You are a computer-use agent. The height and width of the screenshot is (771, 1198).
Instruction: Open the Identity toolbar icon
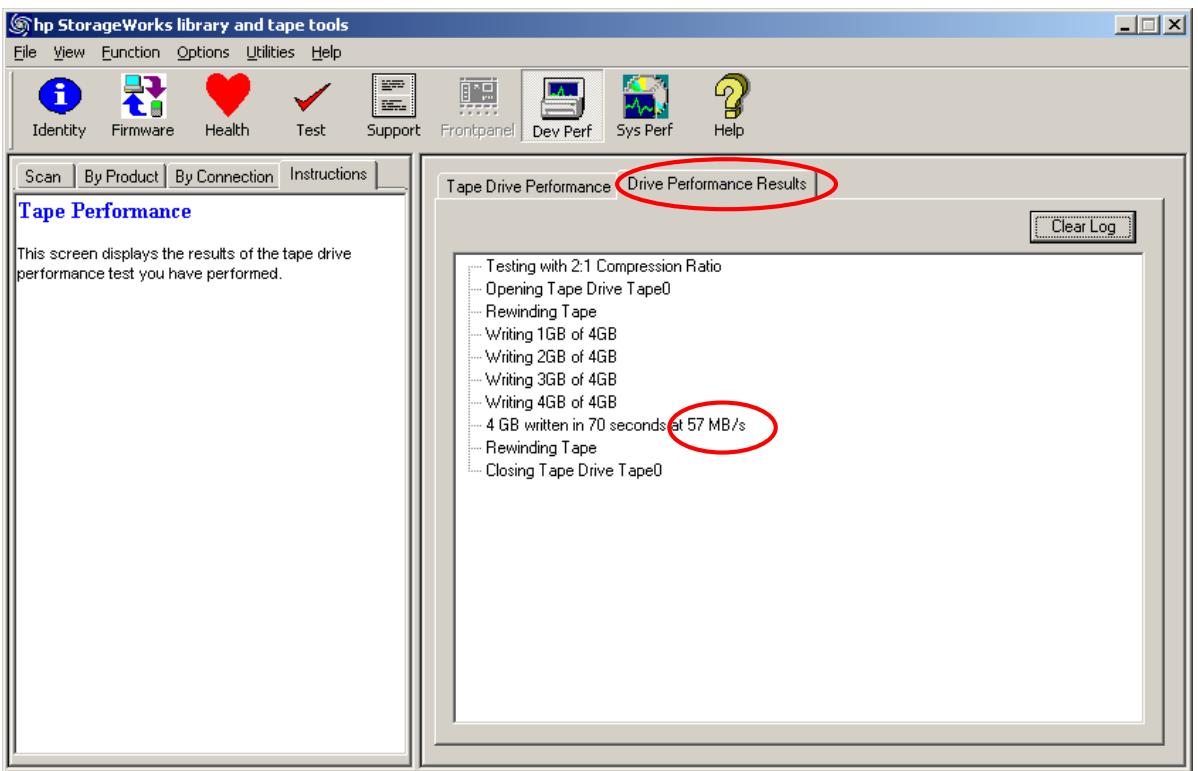59,107
